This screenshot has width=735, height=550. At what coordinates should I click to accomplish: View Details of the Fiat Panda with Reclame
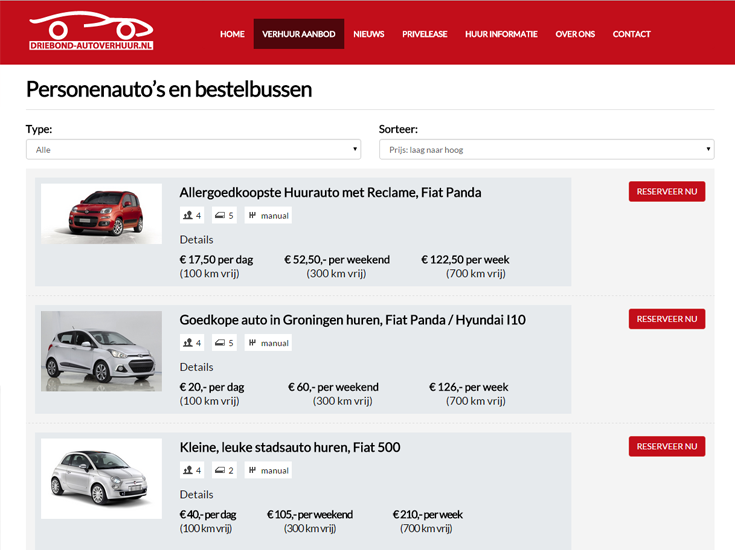196,240
